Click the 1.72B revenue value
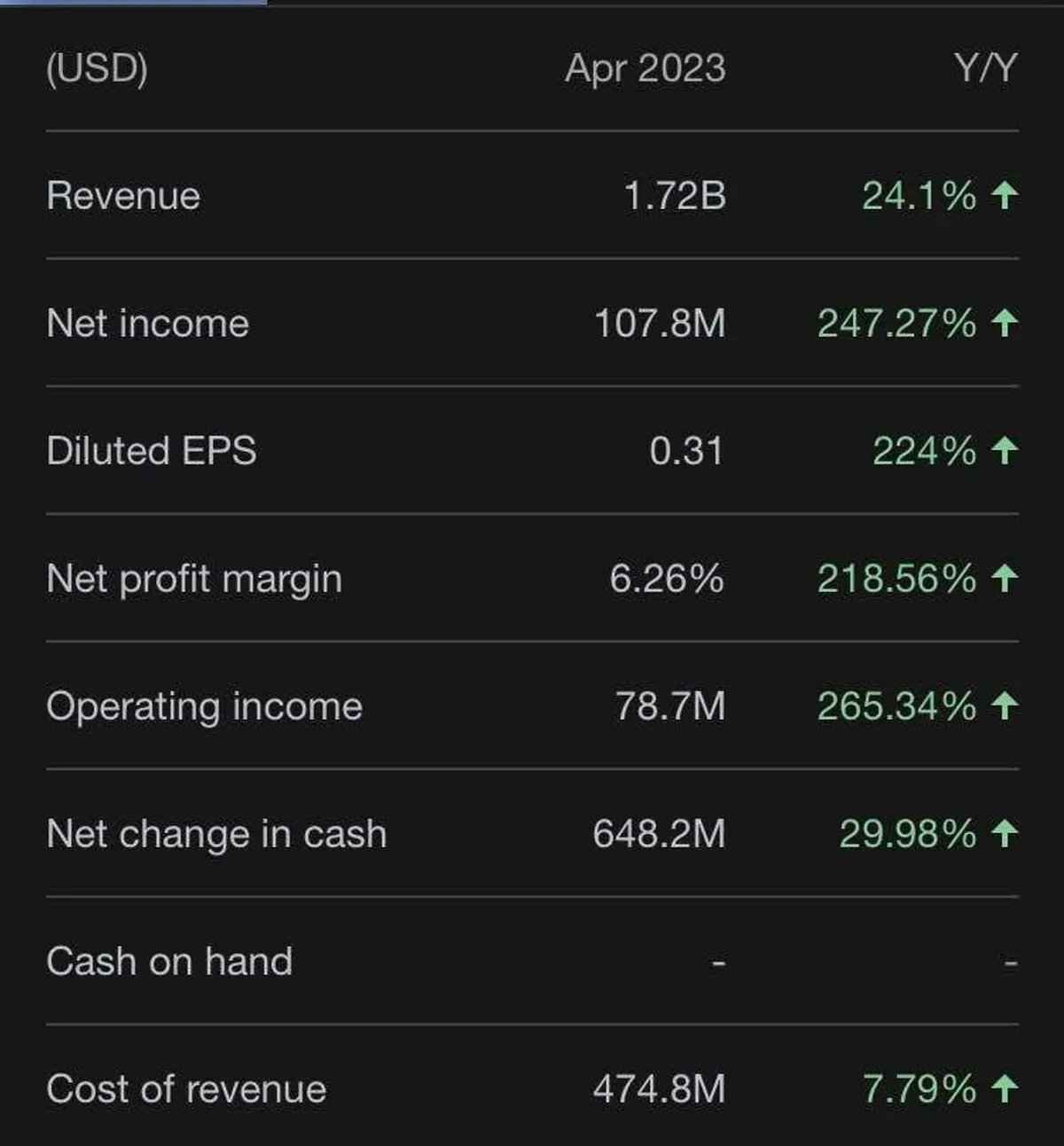Image resolution: width=1064 pixels, height=1146 pixels. tap(675, 196)
